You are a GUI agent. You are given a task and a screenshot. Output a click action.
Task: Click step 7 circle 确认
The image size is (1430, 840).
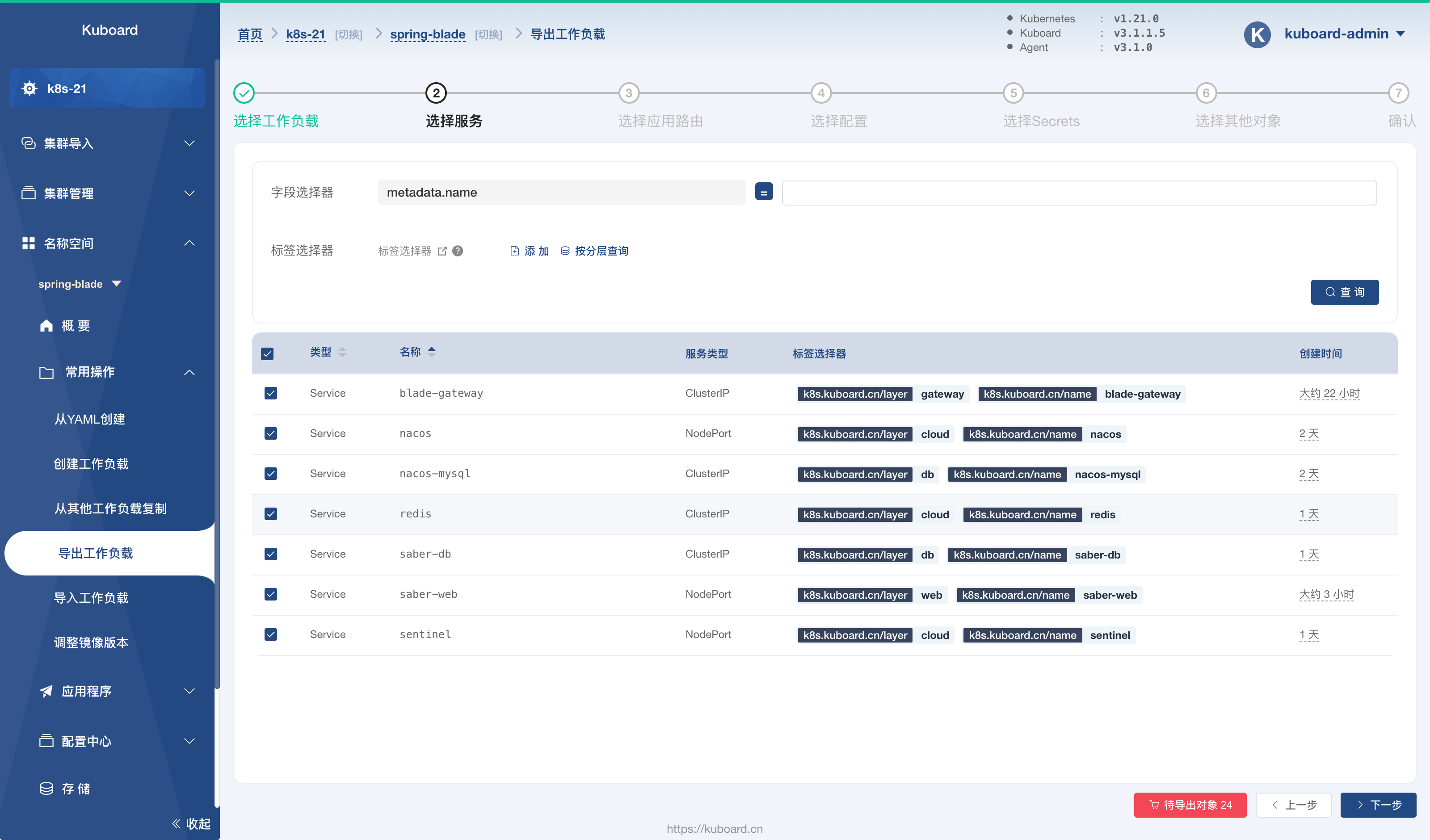coord(1399,93)
